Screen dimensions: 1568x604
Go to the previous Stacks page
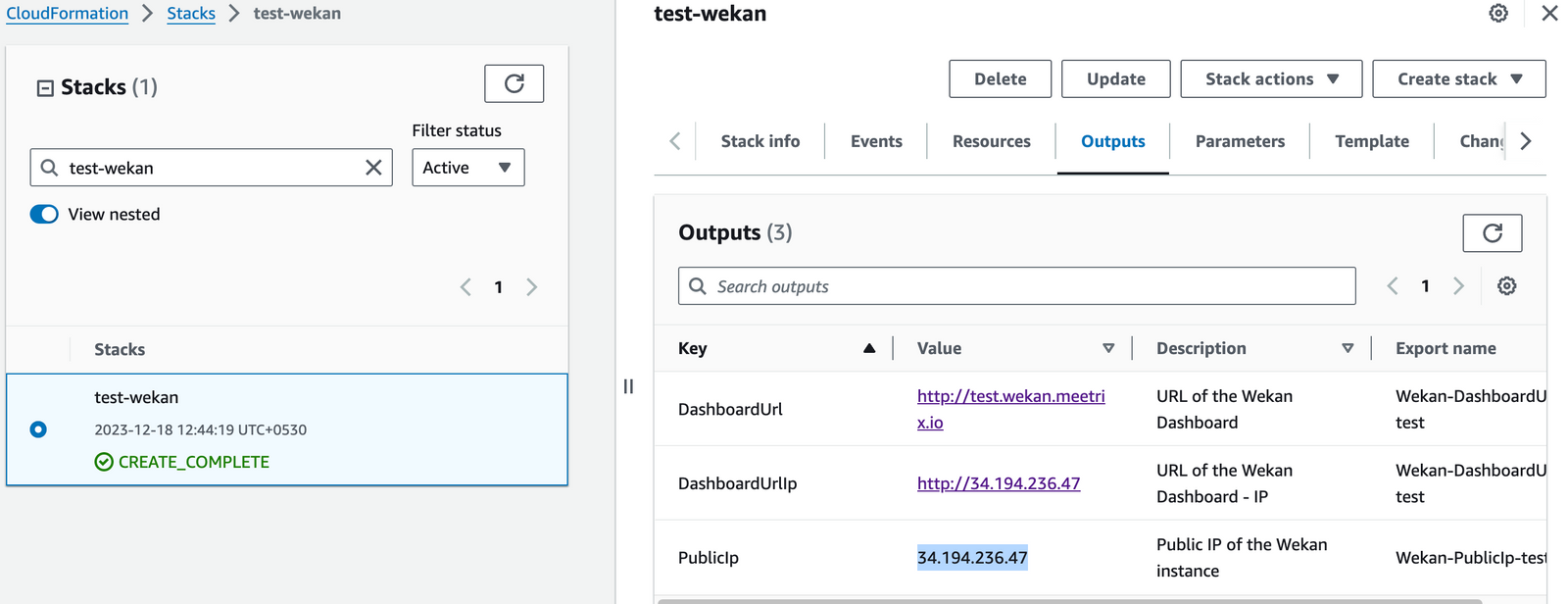465,287
